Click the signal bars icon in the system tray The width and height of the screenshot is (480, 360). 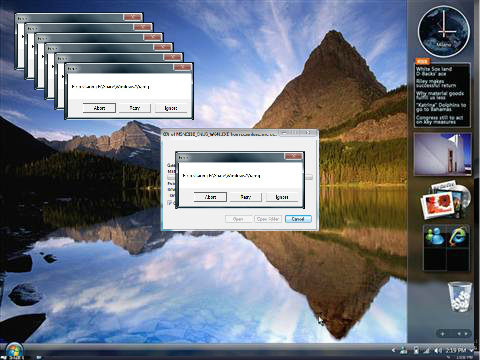[x=426, y=350]
